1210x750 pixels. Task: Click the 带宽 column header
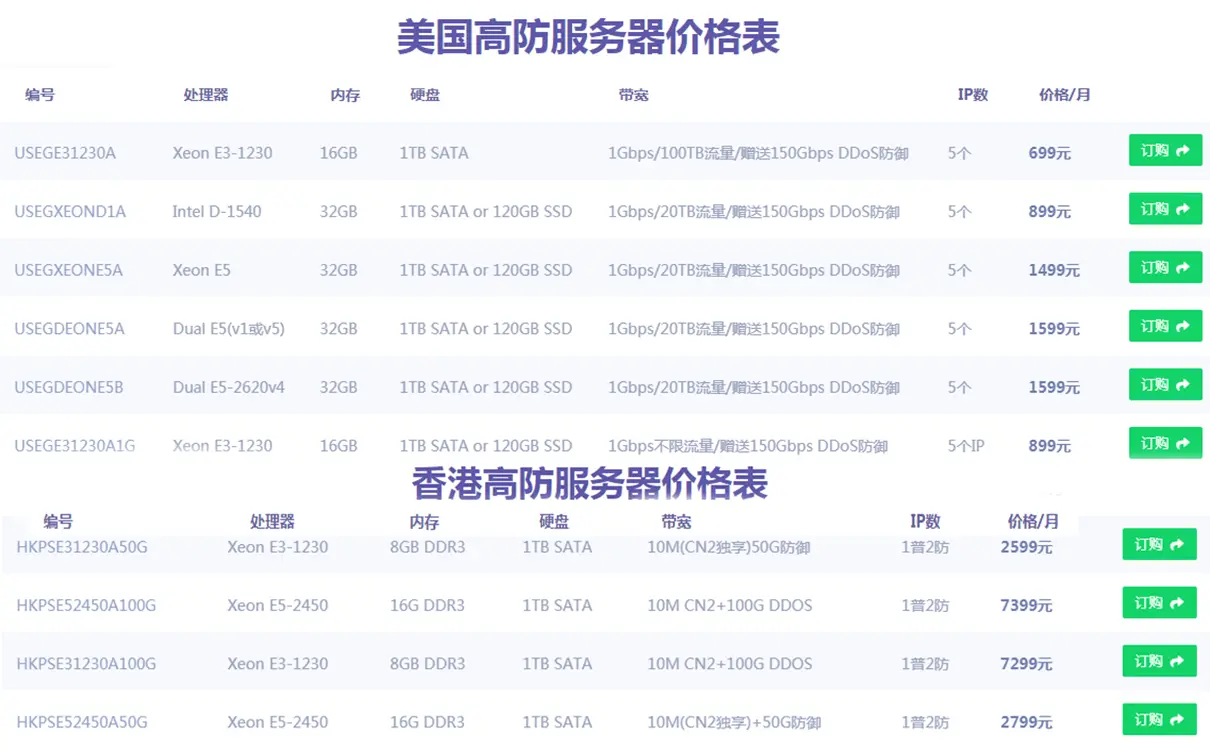[x=633, y=95]
